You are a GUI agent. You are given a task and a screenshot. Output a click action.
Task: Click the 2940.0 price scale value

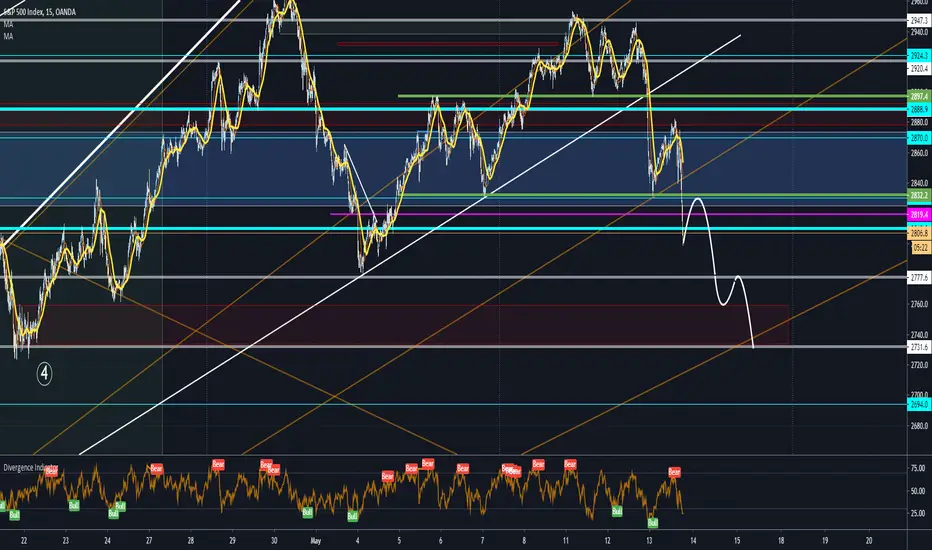coord(920,32)
